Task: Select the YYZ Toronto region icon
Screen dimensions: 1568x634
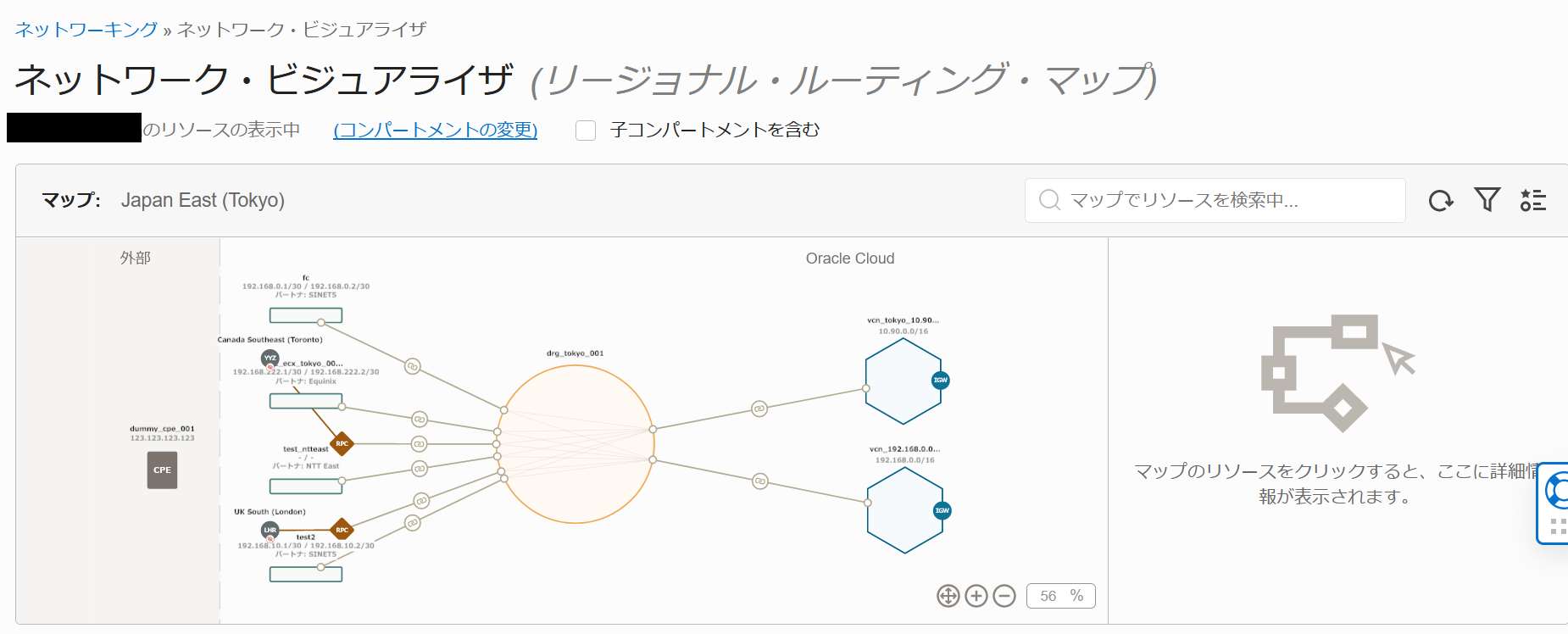Action: tap(270, 359)
